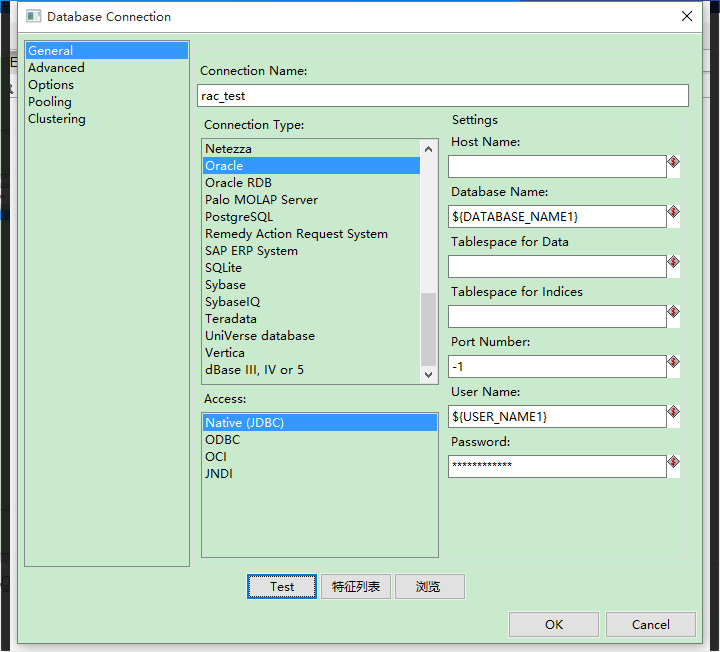This screenshot has width=720, height=652.
Task: Select dBase III, IV or 5 type
Action: [311, 370]
